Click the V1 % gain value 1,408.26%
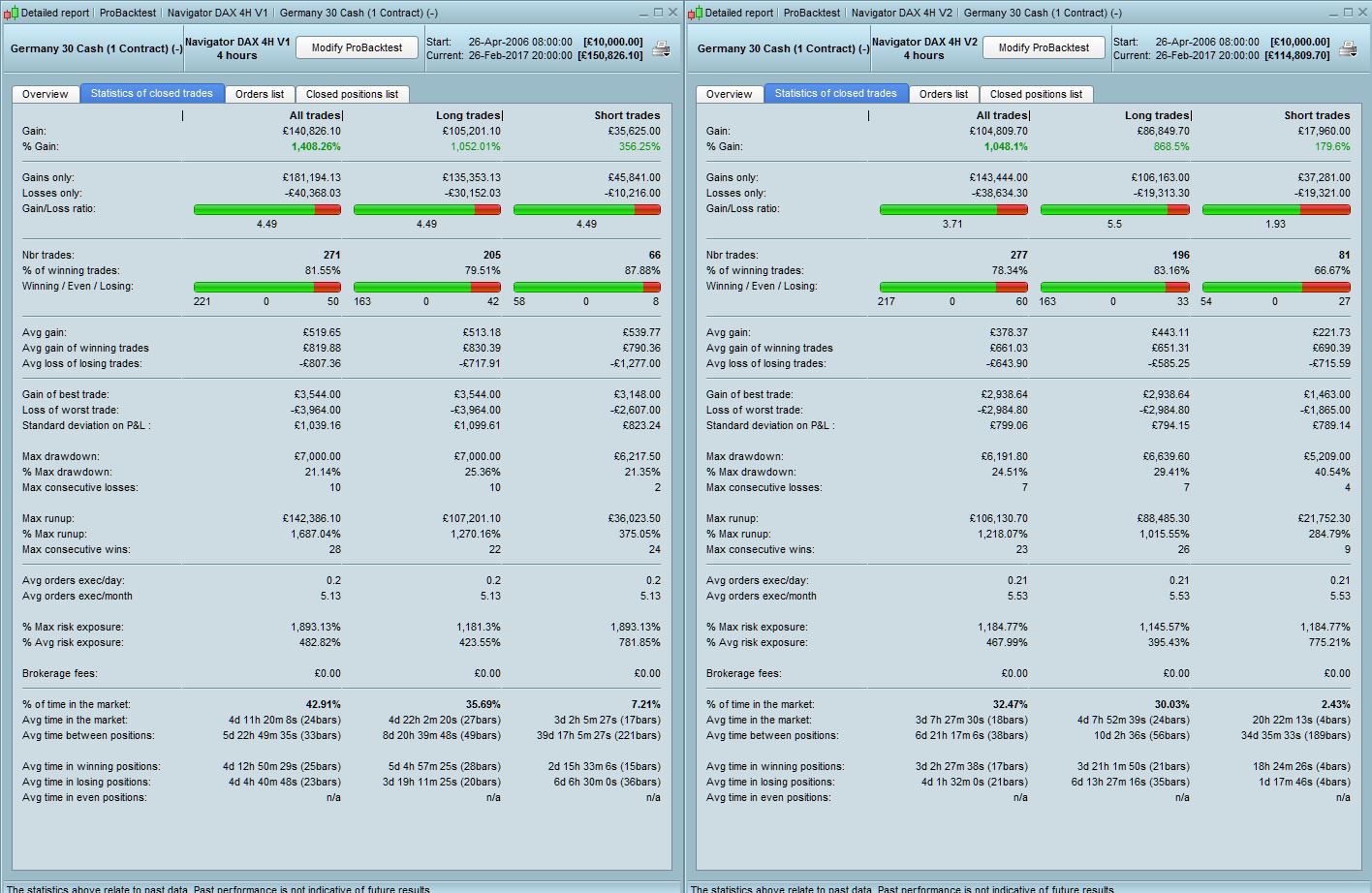Viewport: 1372px width, 893px height. pyautogui.click(x=316, y=146)
